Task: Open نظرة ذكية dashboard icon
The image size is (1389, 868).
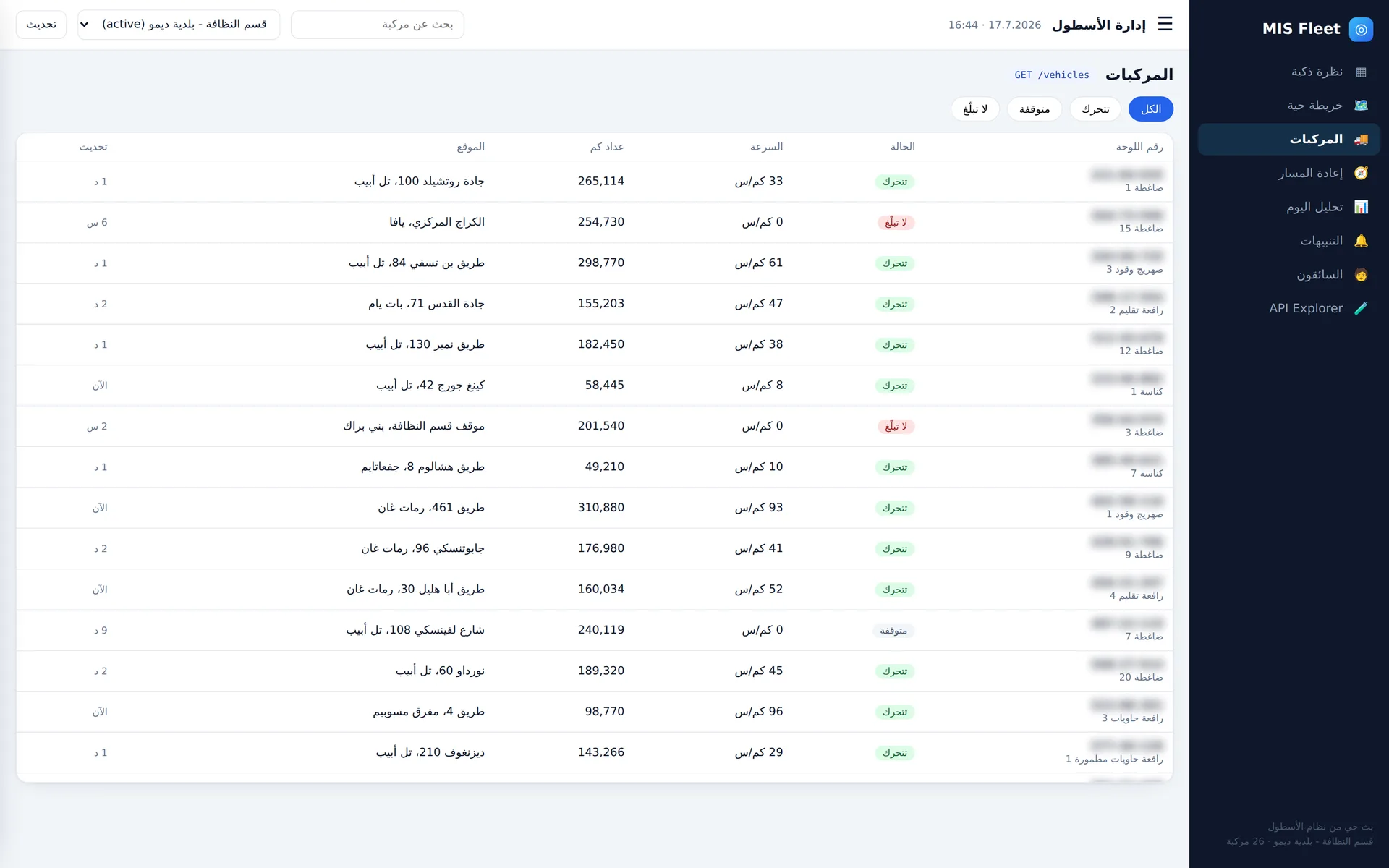Action: point(1361,72)
